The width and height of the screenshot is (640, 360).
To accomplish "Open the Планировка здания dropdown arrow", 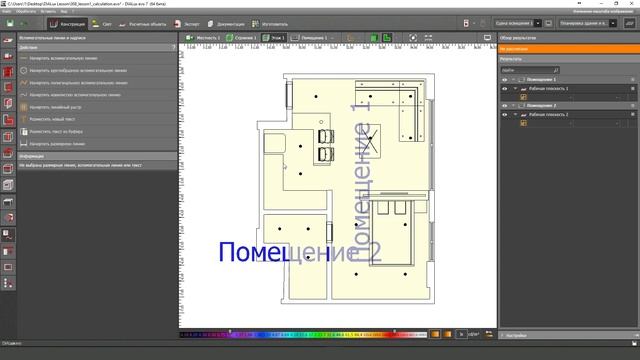I will (613, 24).
